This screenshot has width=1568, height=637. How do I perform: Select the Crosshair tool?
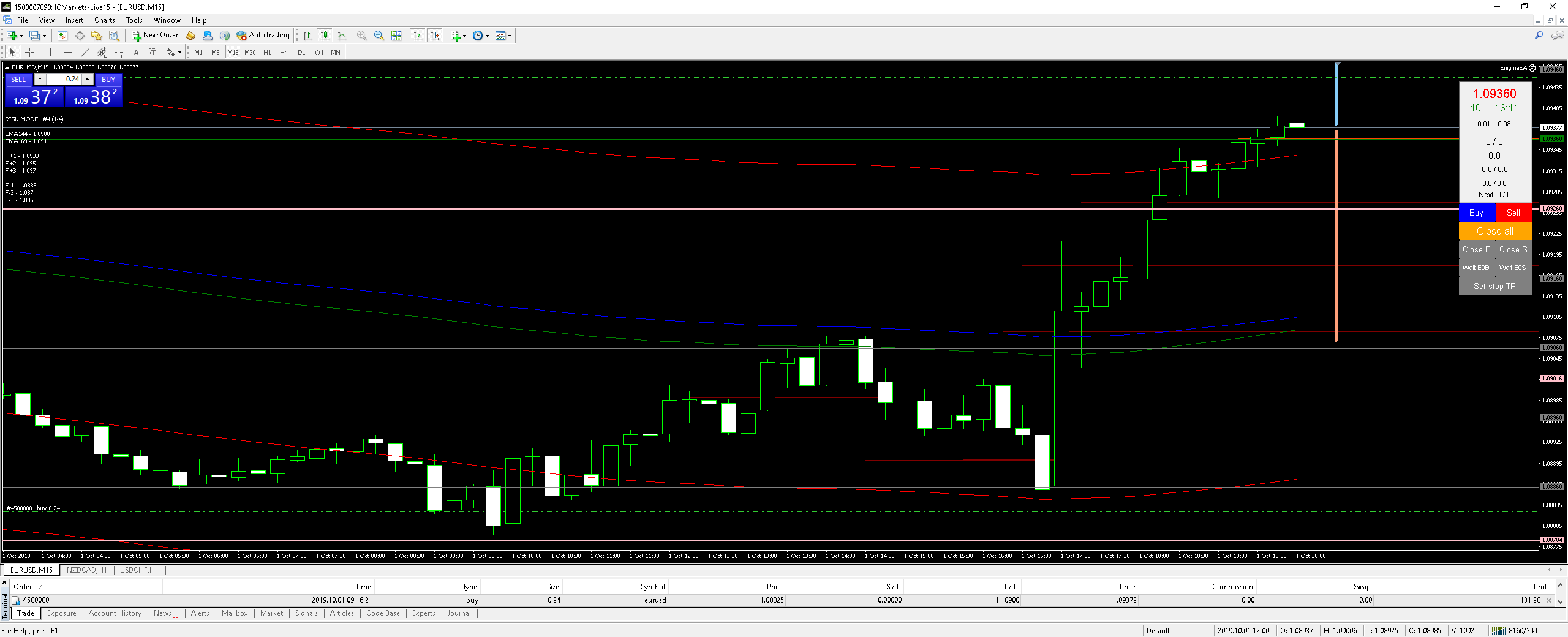[x=29, y=53]
